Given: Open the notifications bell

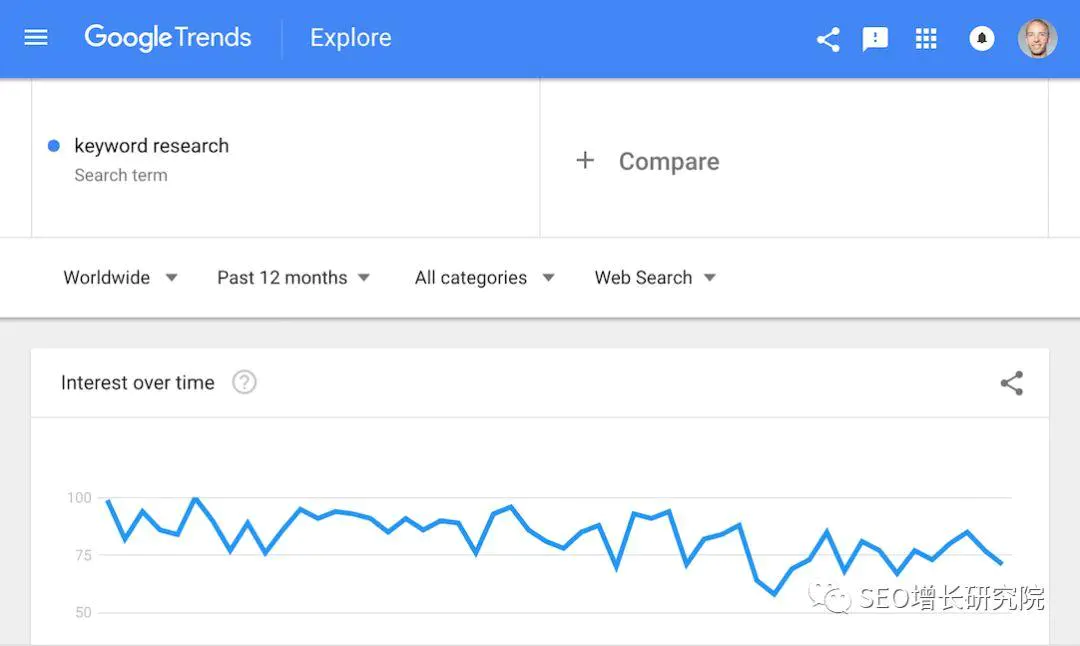Looking at the screenshot, I should (982, 39).
